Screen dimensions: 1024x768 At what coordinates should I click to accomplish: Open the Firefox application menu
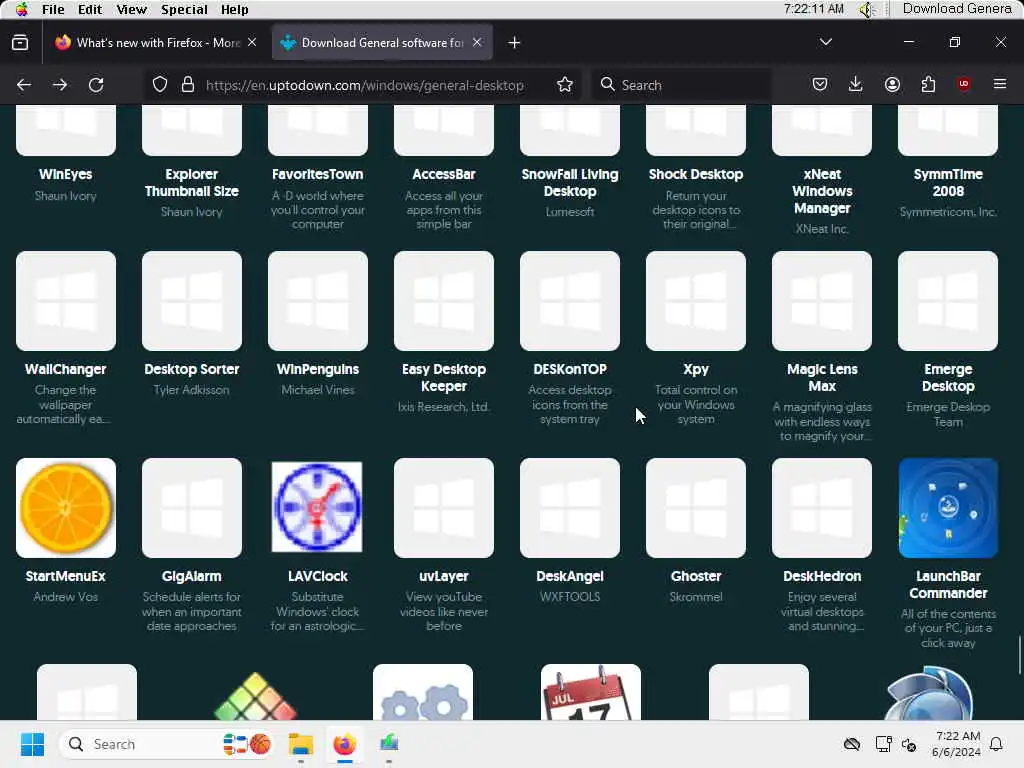coord(1000,84)
